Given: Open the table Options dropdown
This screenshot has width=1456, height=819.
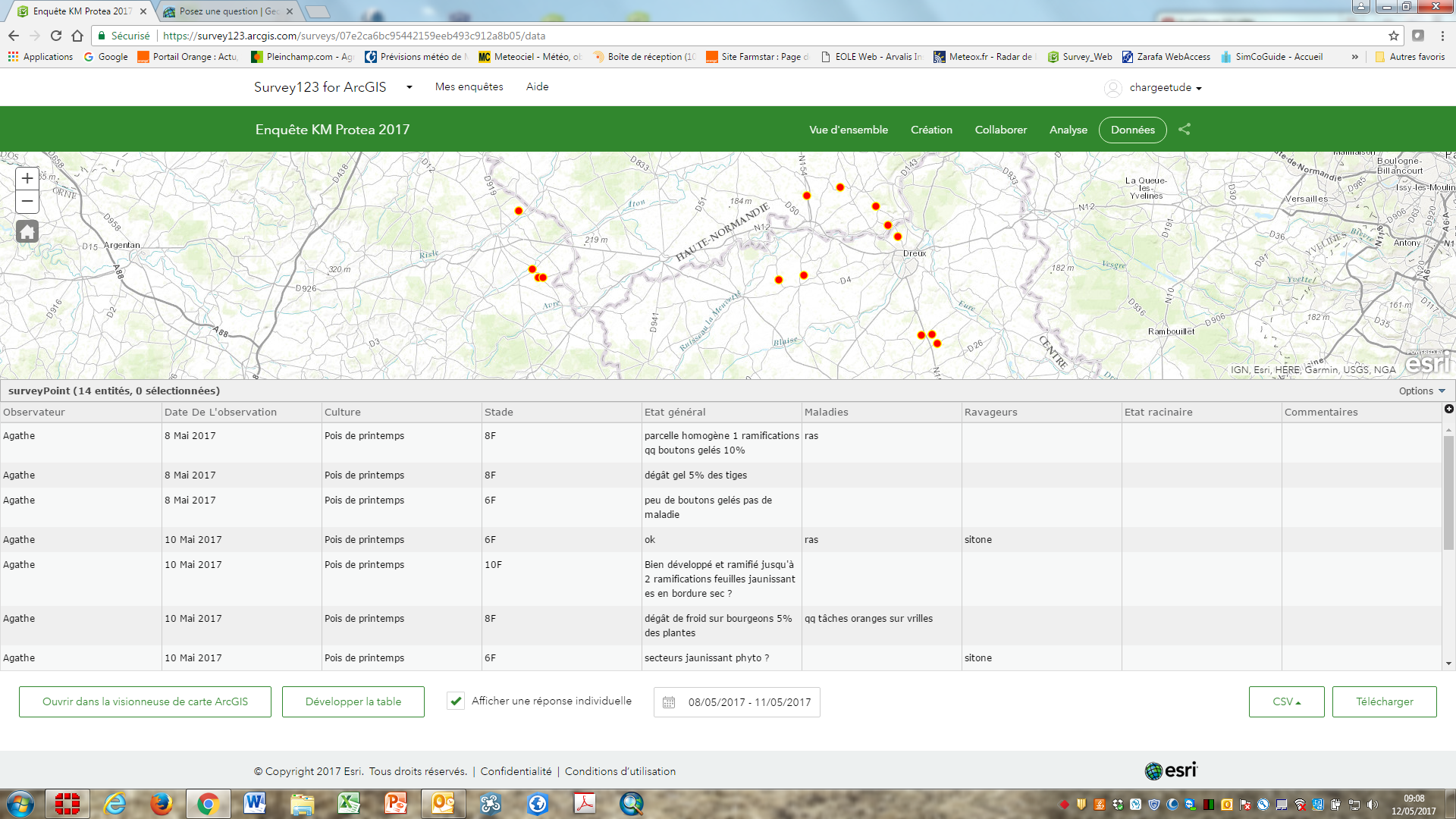Looking at the screenshot, I should click(x=1422, y=391).
